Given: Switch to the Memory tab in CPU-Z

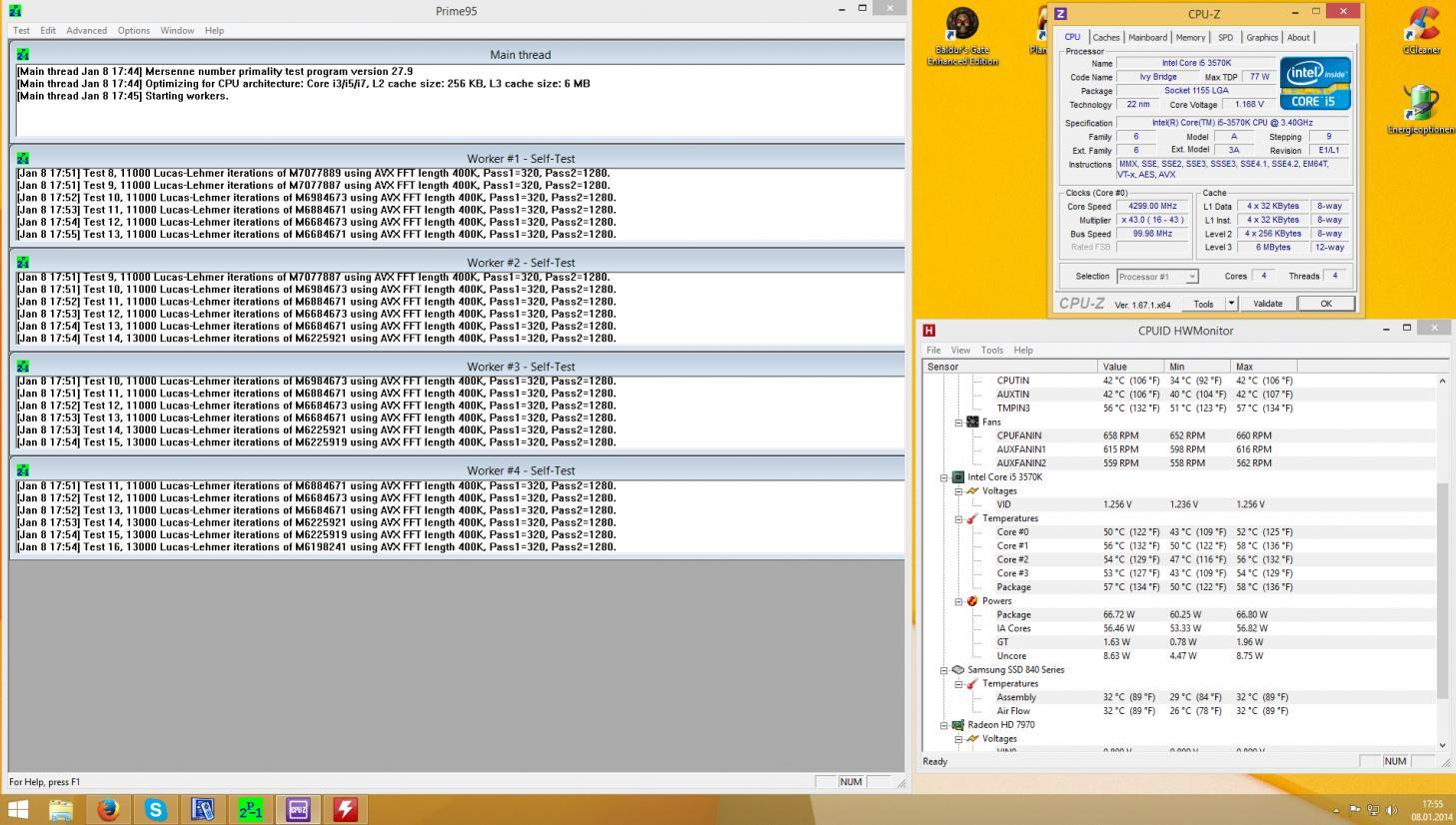Looking at the screenshot, I should click(x=1190, y=37).
